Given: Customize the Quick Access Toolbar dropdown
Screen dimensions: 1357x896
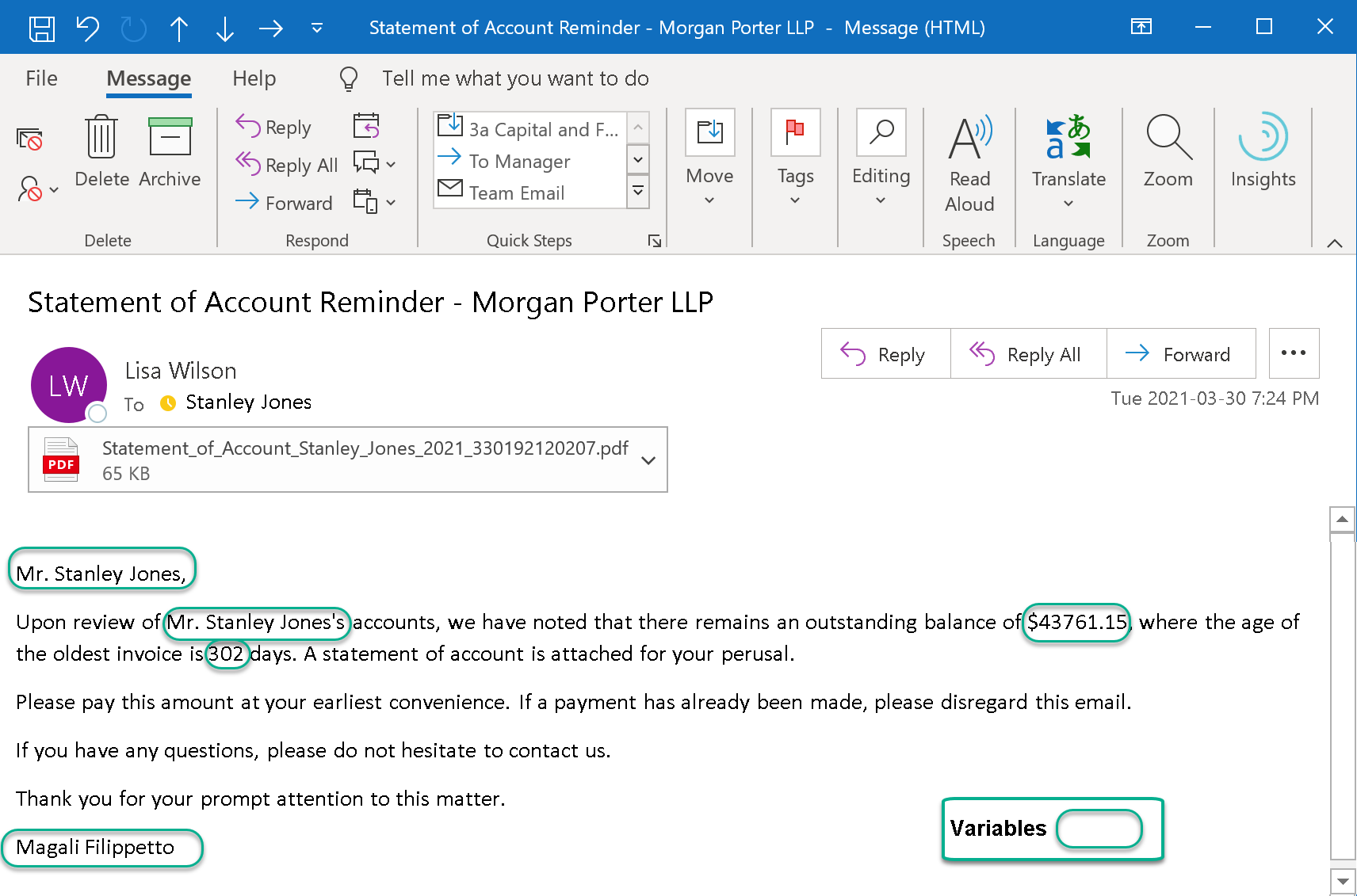Looking at the screenshot, I should [317, 29].
